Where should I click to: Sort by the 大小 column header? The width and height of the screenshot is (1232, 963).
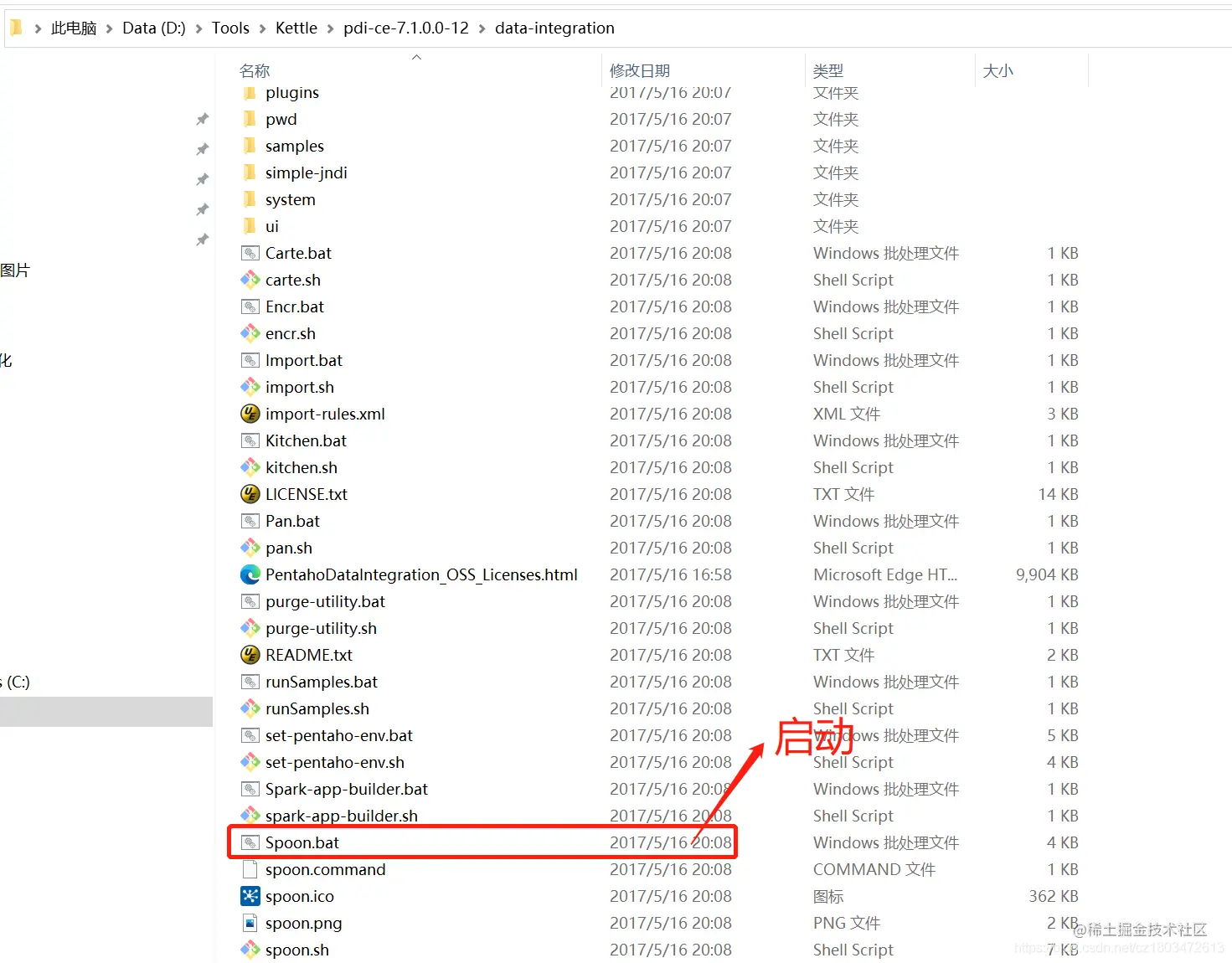coord(997,71)
